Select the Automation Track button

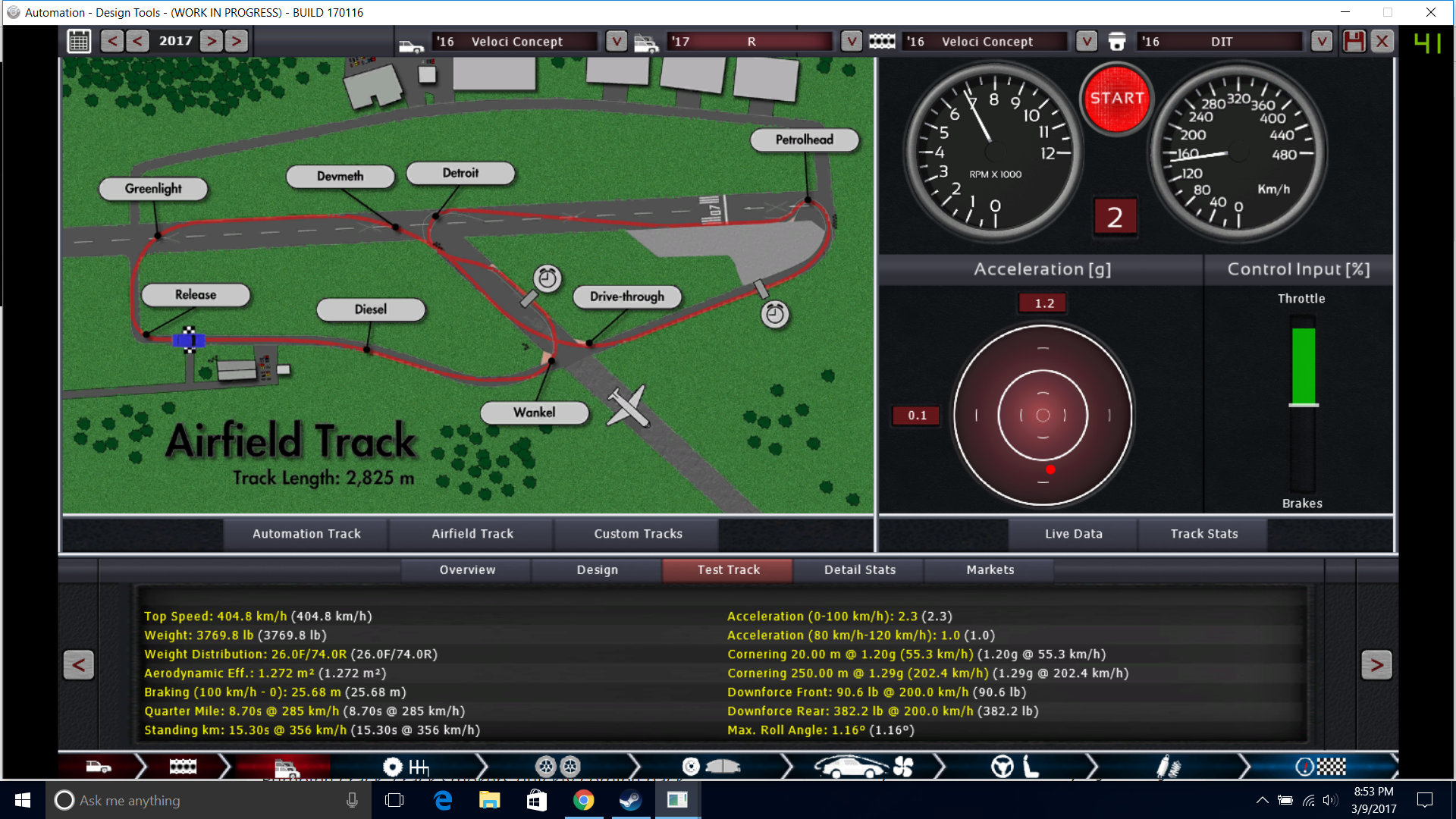click(306, 534)
